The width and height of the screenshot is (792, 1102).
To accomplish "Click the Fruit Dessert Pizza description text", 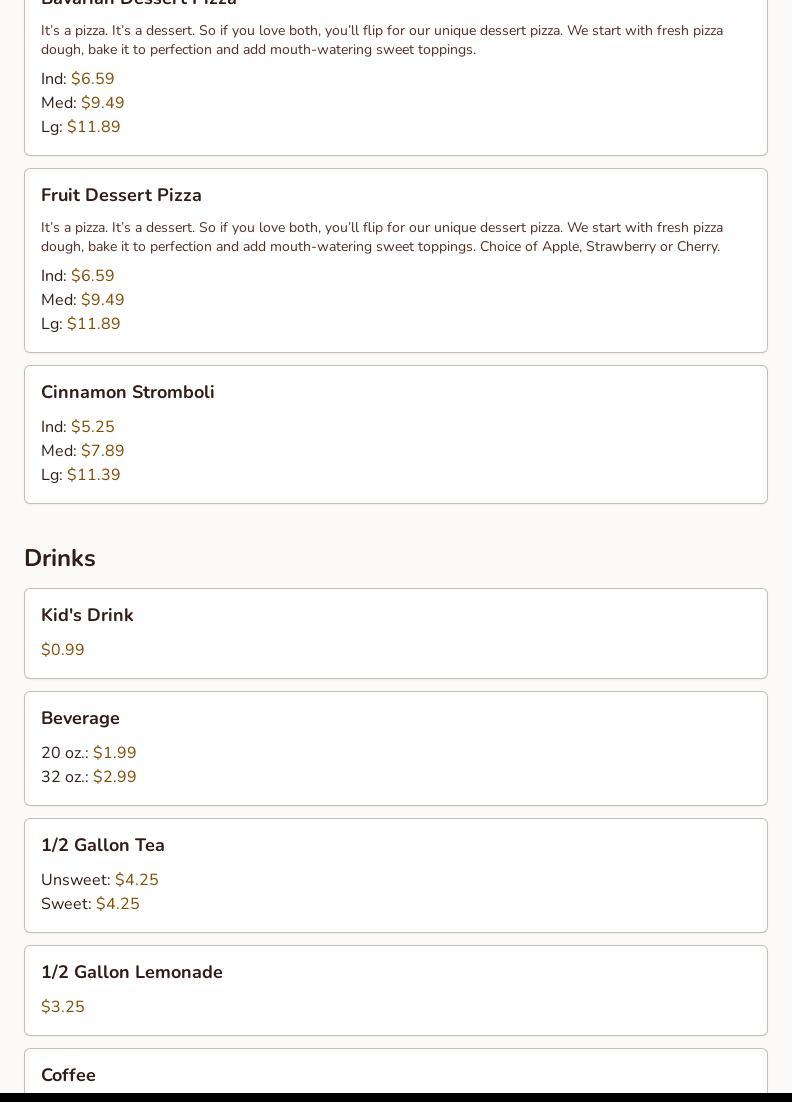I will click(x=381, y=237).
